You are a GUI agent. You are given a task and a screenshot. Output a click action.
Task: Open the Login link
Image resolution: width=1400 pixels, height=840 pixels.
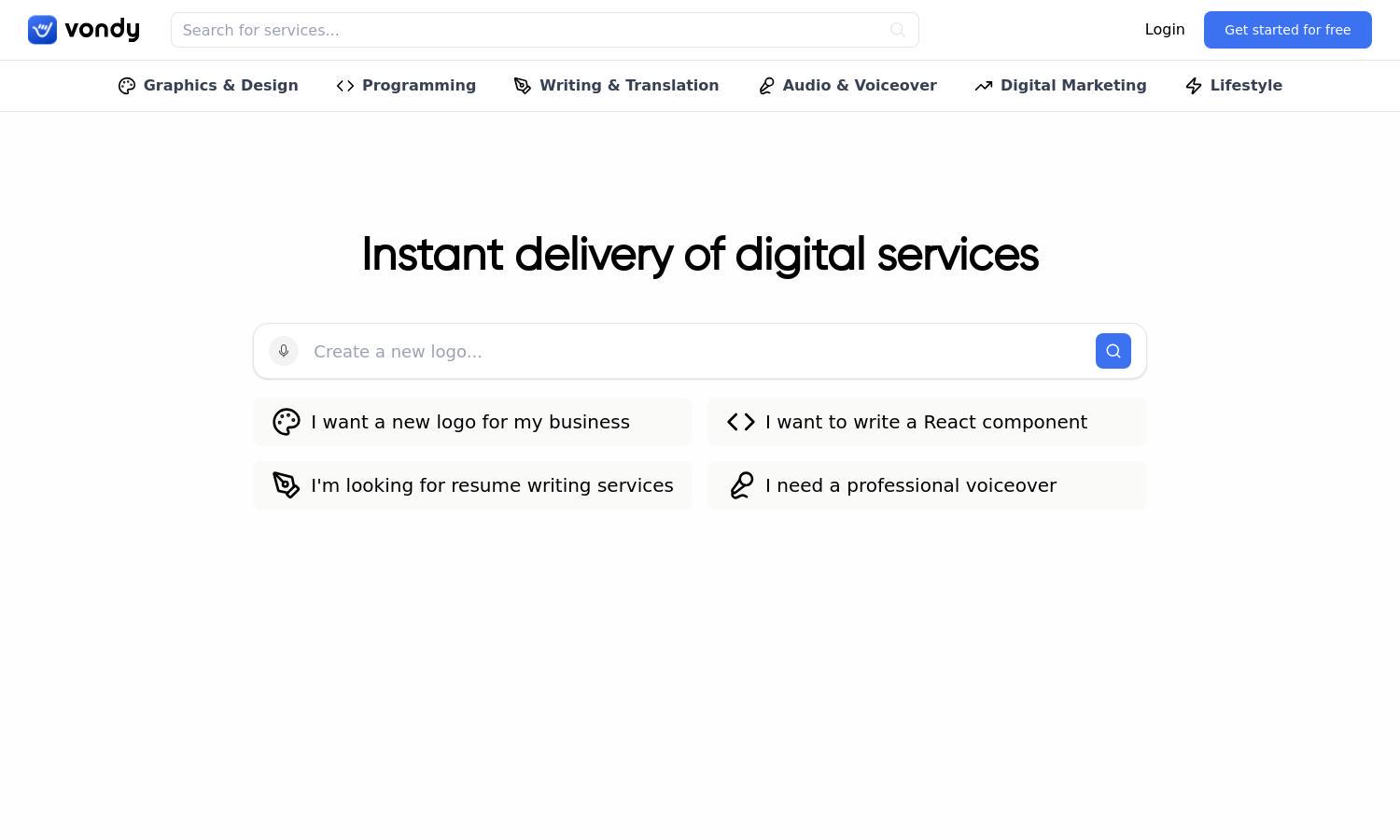1165,30
